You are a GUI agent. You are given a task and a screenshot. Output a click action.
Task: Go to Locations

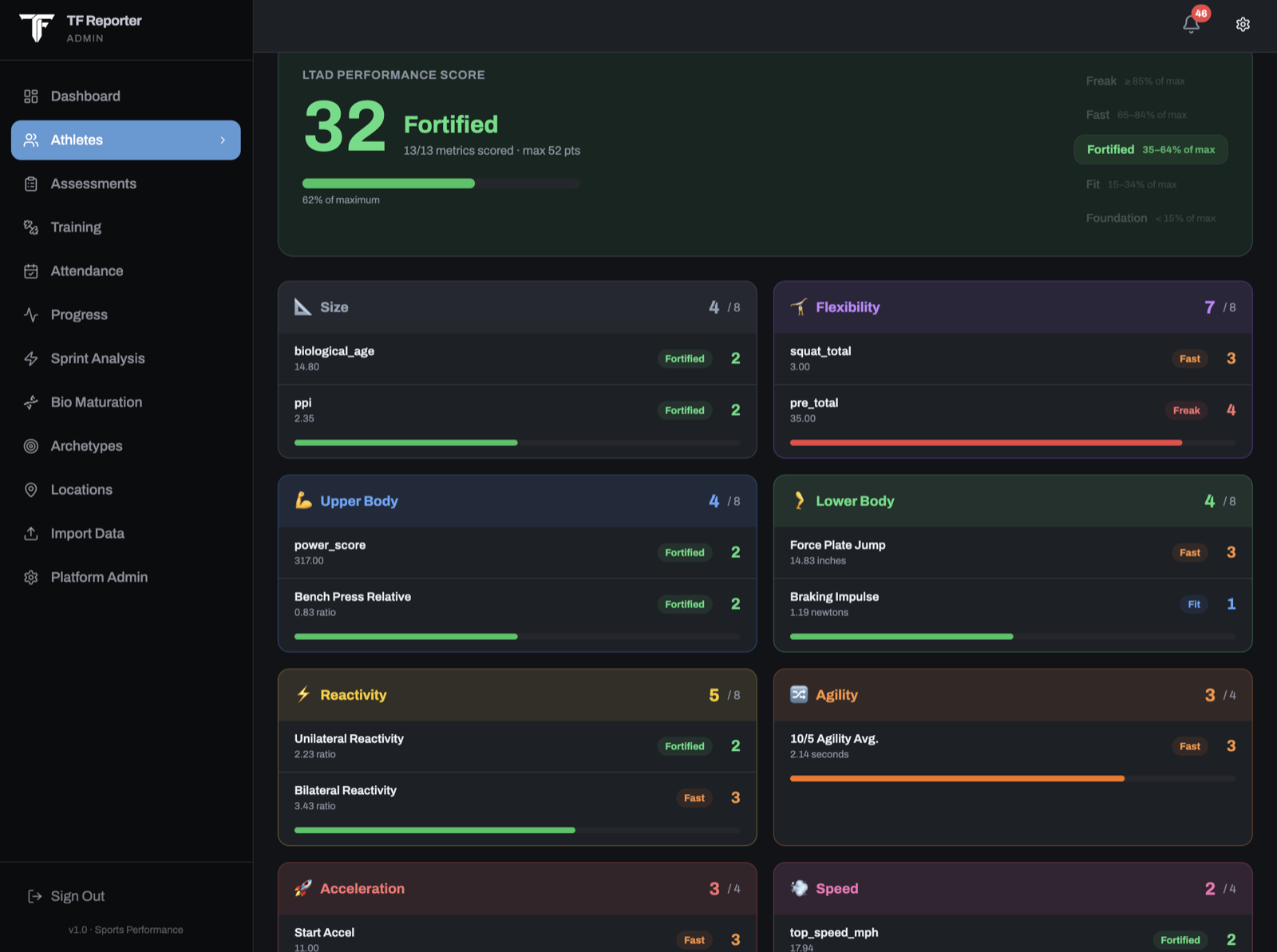[x=126, y=490]
